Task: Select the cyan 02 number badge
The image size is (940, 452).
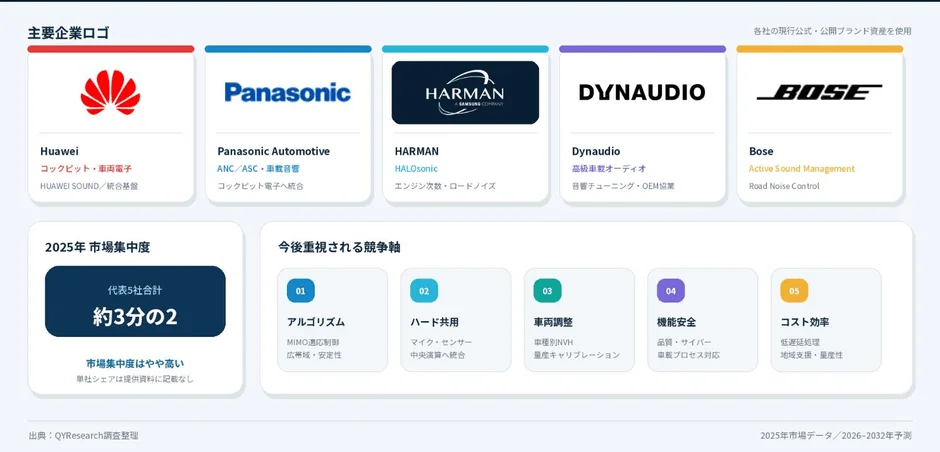Action: point(424,291)
